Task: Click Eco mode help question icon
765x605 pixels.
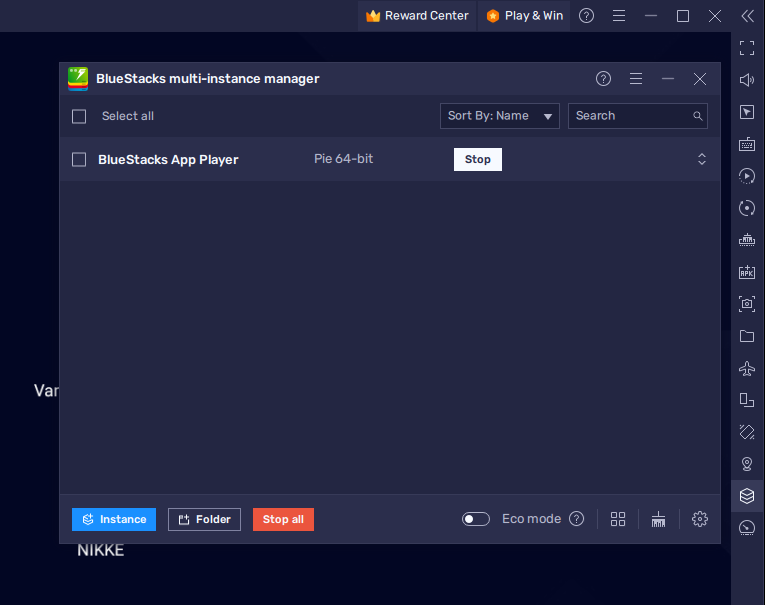Action: coord(577,519)
